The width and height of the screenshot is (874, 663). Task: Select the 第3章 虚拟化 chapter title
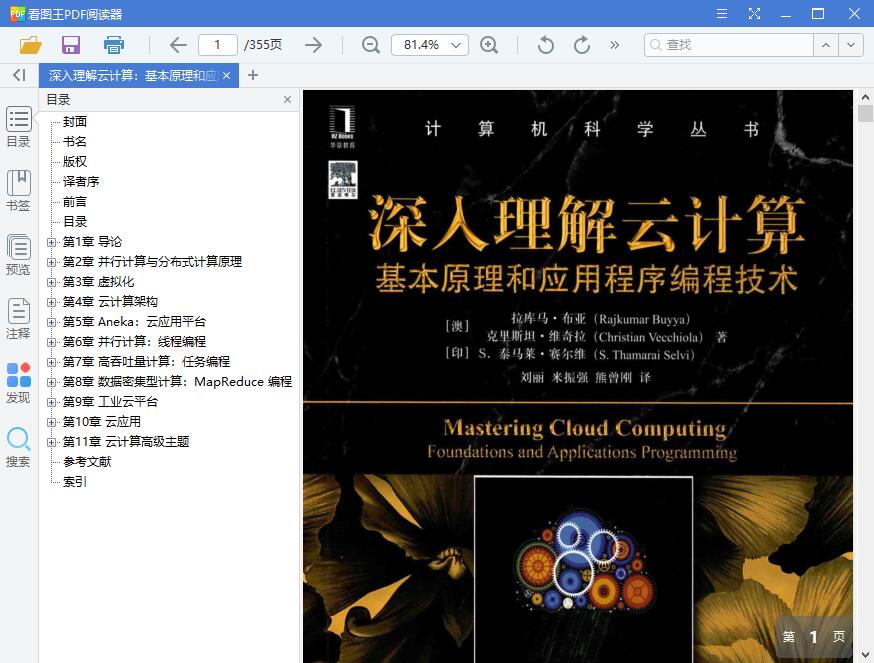98,282
